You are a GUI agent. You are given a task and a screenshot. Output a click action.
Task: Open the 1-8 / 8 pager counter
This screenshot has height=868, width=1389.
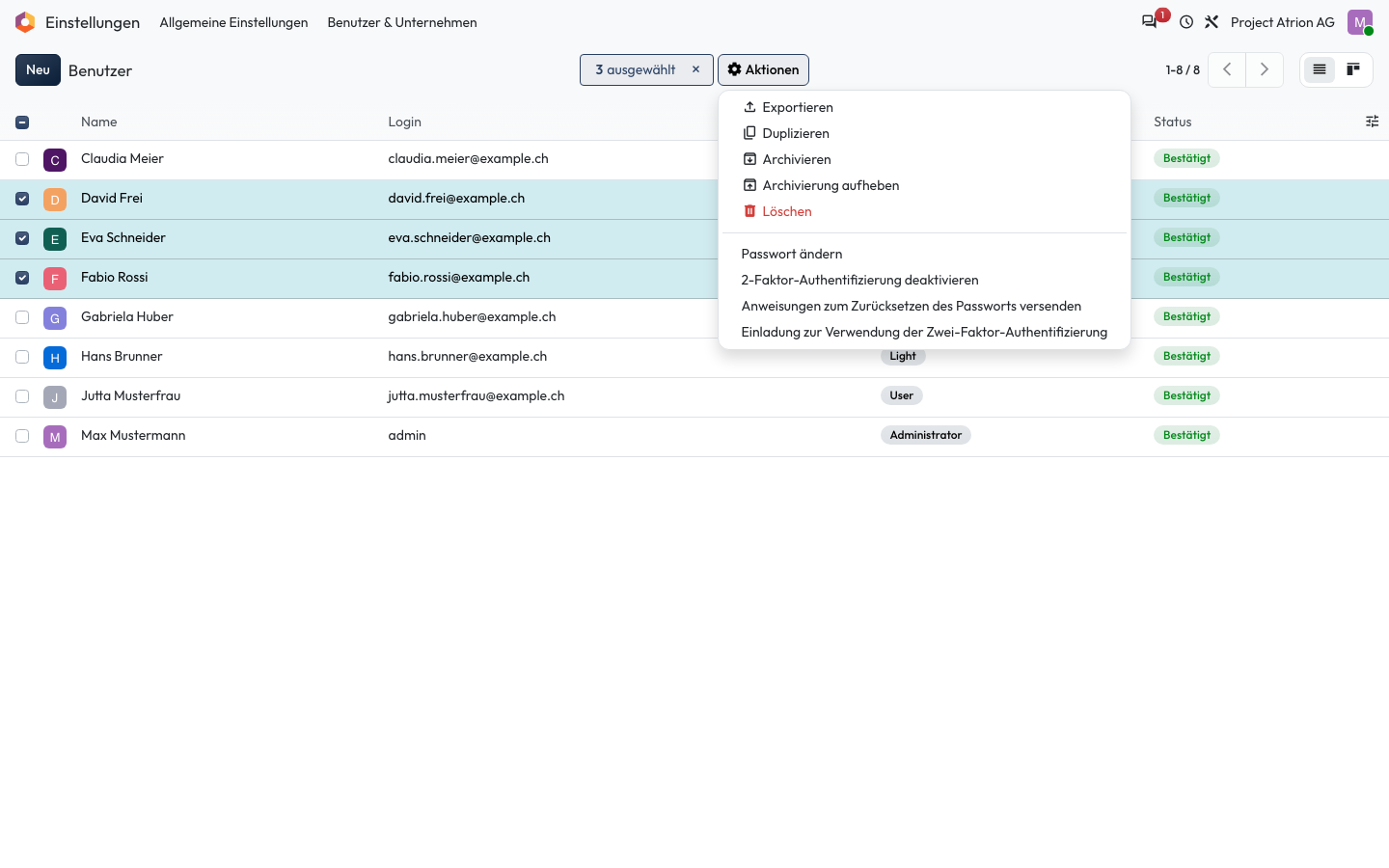(x=1183, y=69)
